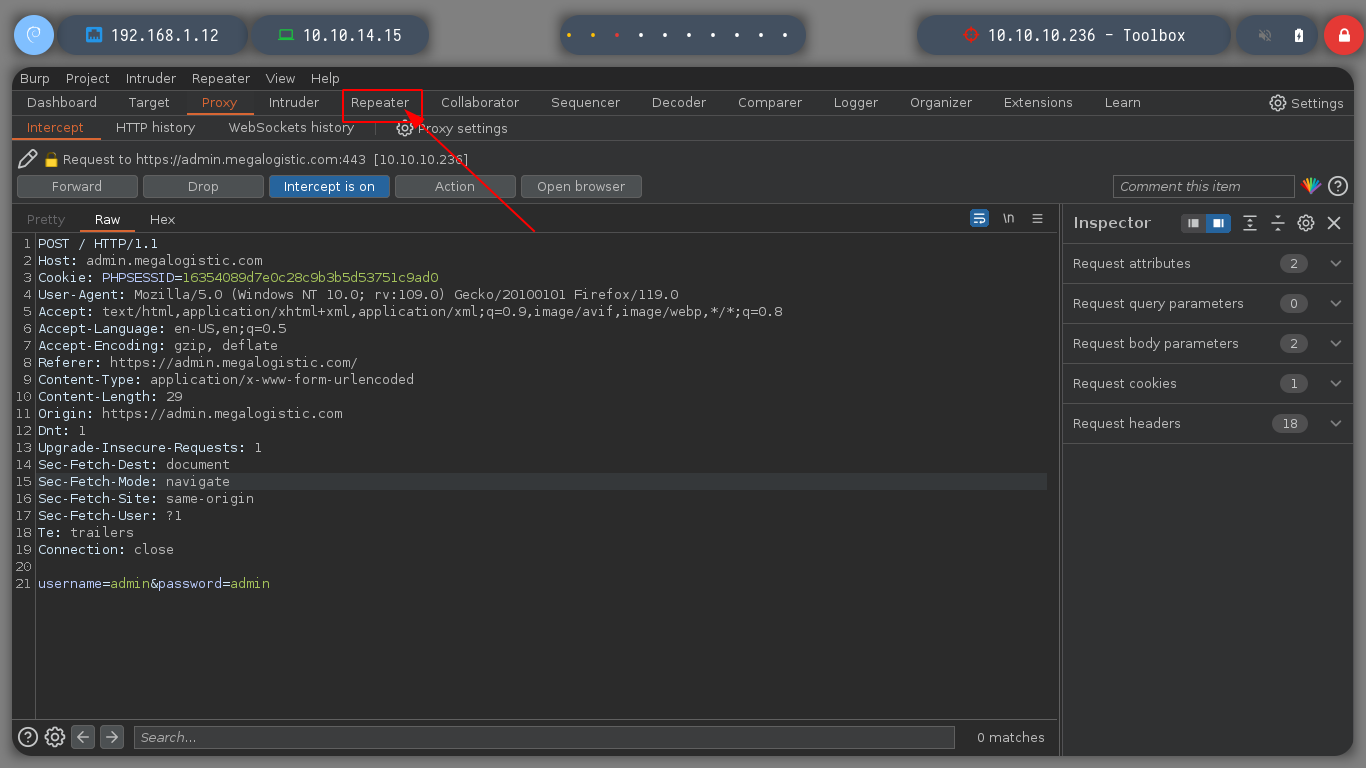This screenshot has height=768, width=1366.
Task: Open search settings gear in bottom bar
Action: (x=55, y=737)
